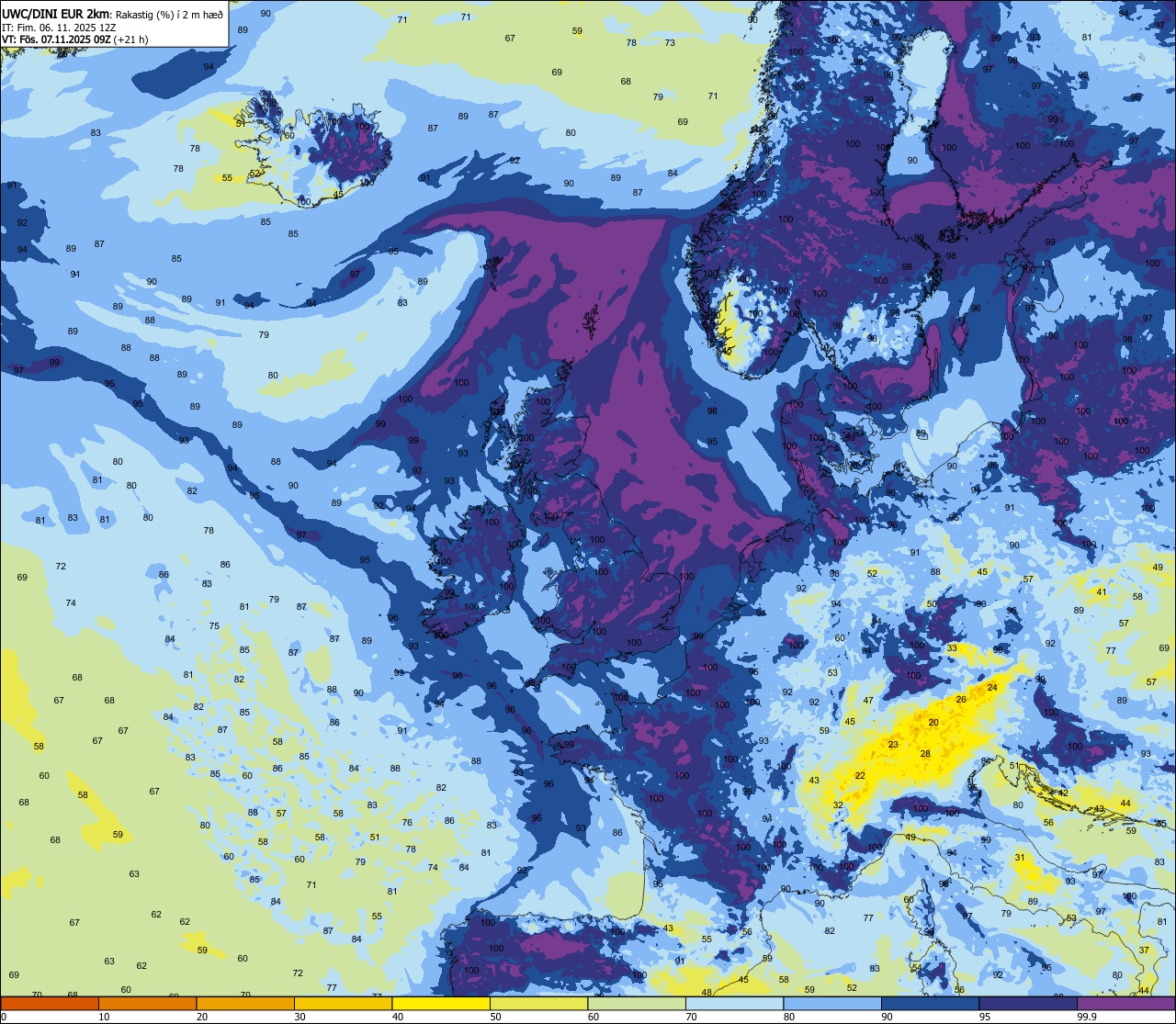Image resolution: width=1176 pixels, height=1024 pixels.
Task: Click the map value '73' in the northern sea
Action: 670,43
